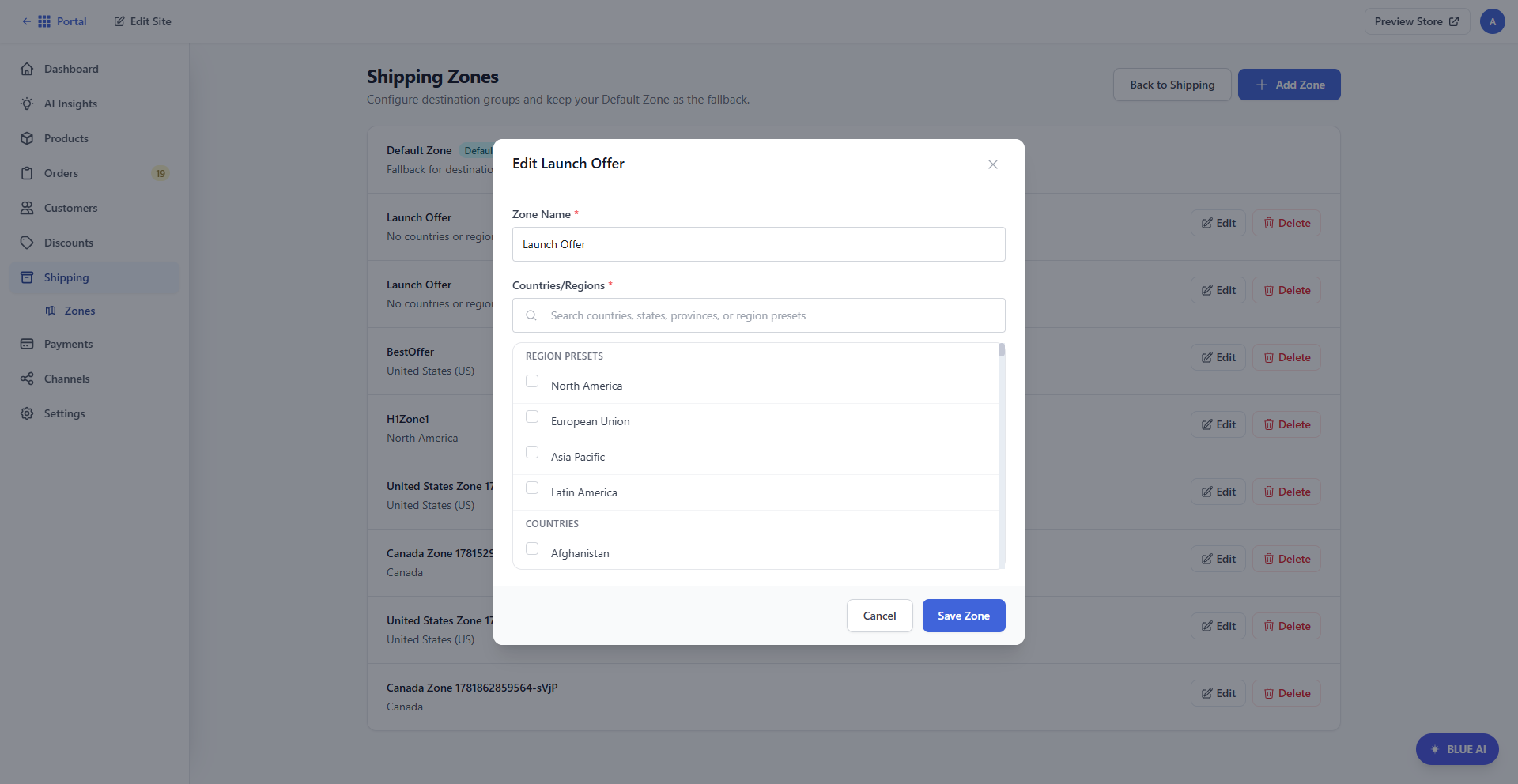Screen dimensions: 1518x784
Task: Click the Edit Site pencil icon
Action: (119, 21)
